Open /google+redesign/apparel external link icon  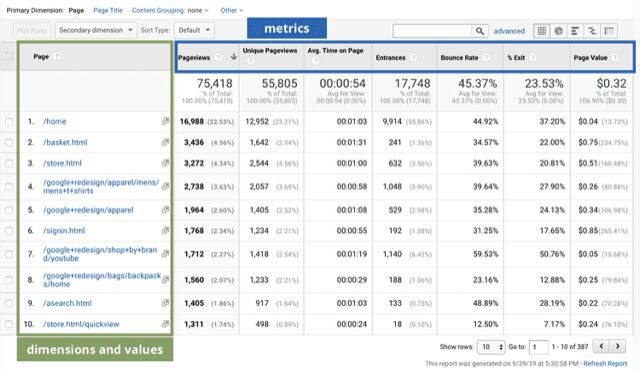click(165, 210)
